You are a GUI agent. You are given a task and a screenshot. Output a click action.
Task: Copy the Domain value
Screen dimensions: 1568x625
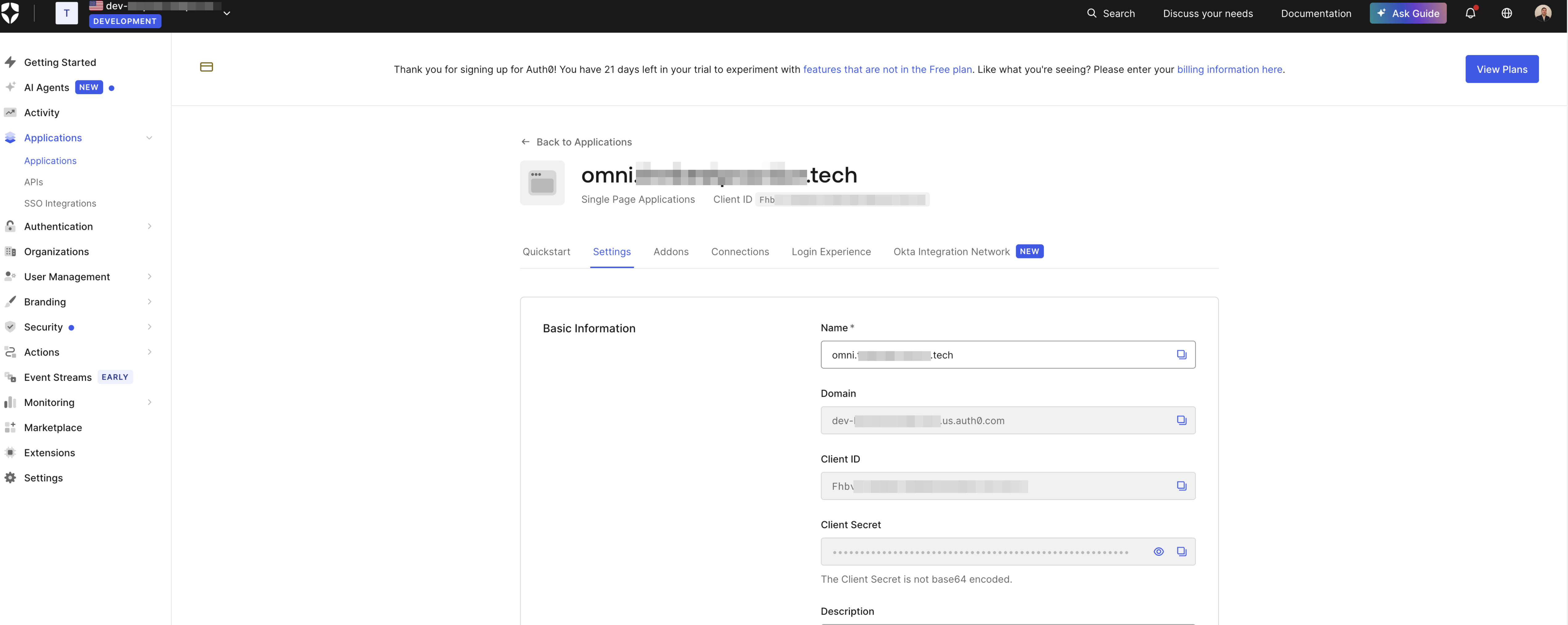(x=1181, y=420)
